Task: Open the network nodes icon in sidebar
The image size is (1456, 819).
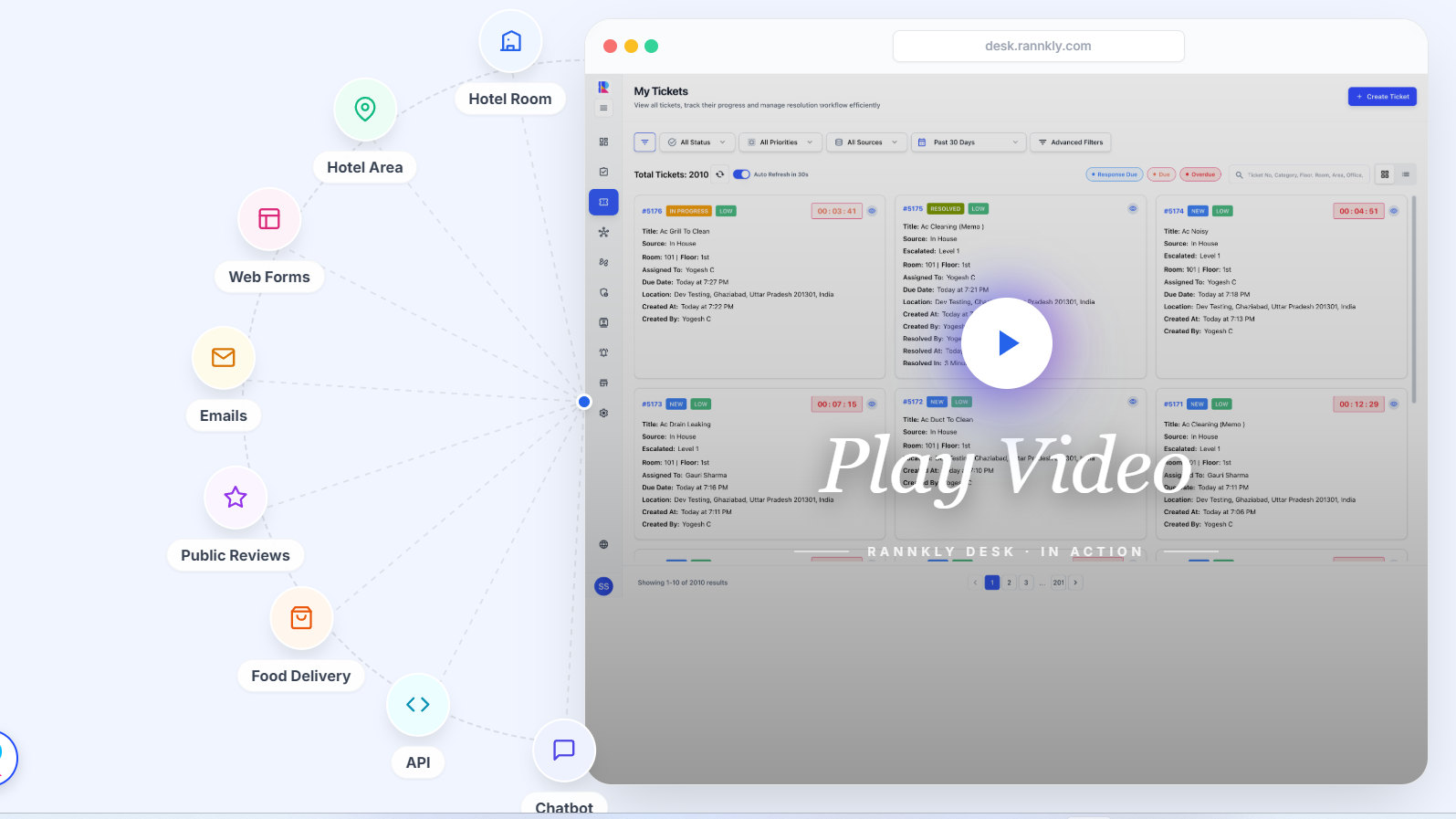Action: pyautogui.click(x=603, y=232)
